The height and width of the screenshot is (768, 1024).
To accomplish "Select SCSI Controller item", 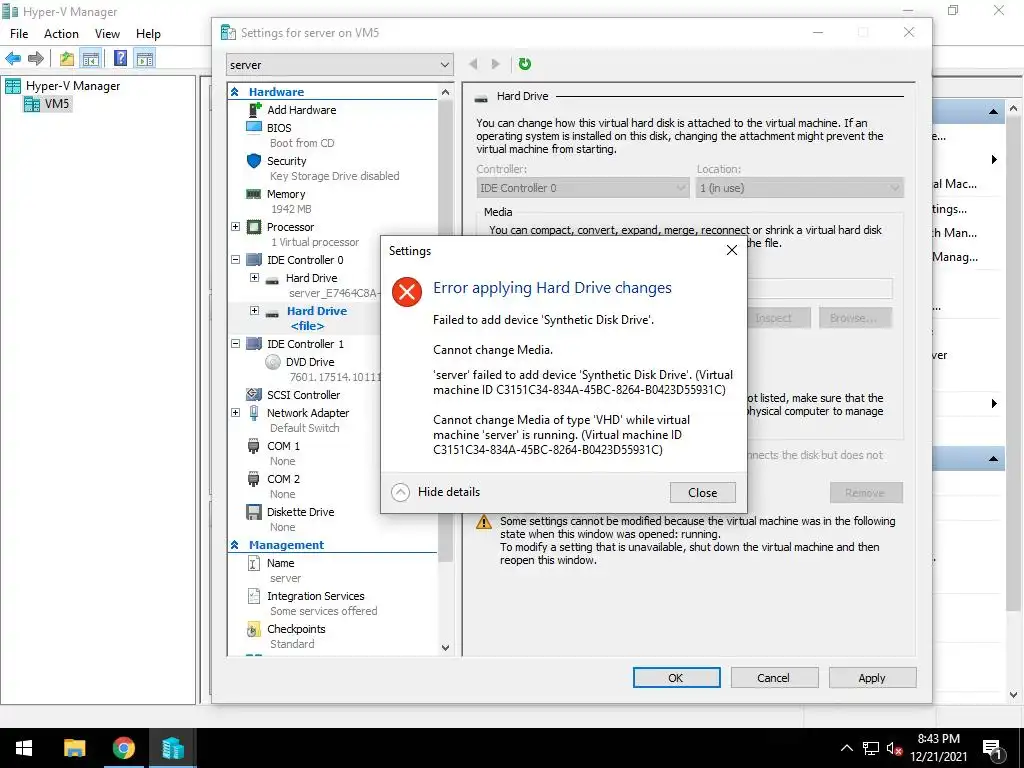I will coord(303,395).
